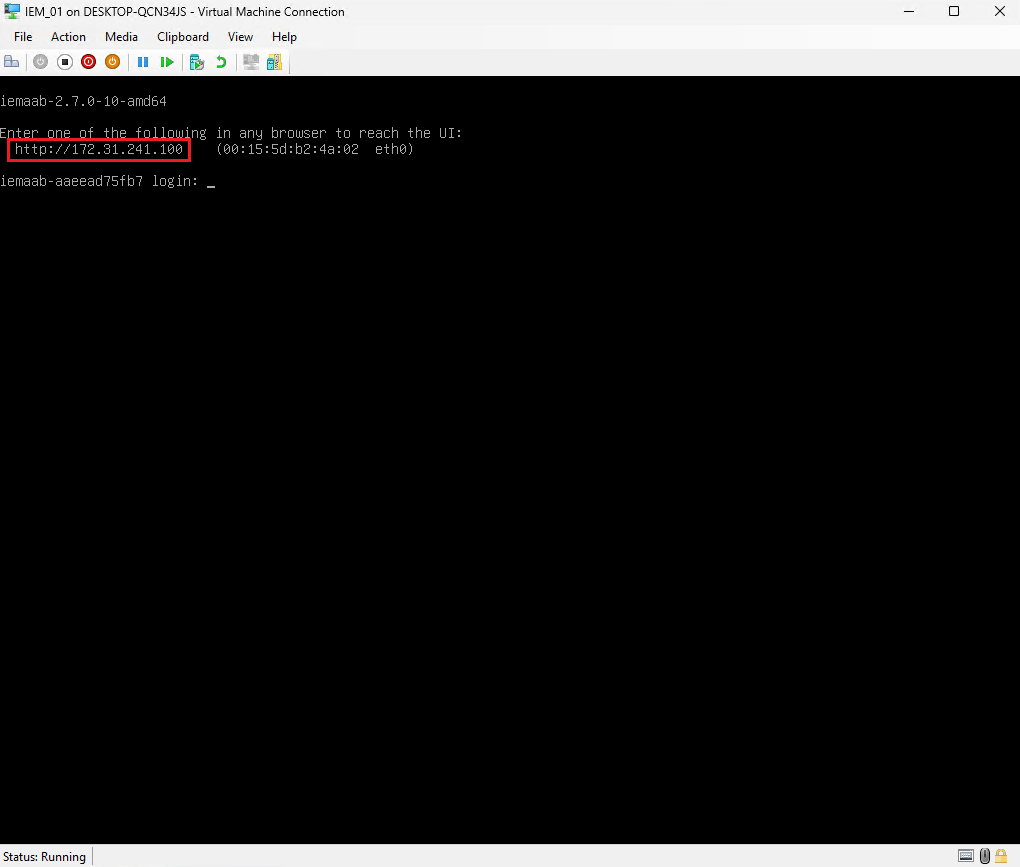Save the virtual machine state
The height and width of the screenshot is (867, 1020).
click(x=112, y=61)
